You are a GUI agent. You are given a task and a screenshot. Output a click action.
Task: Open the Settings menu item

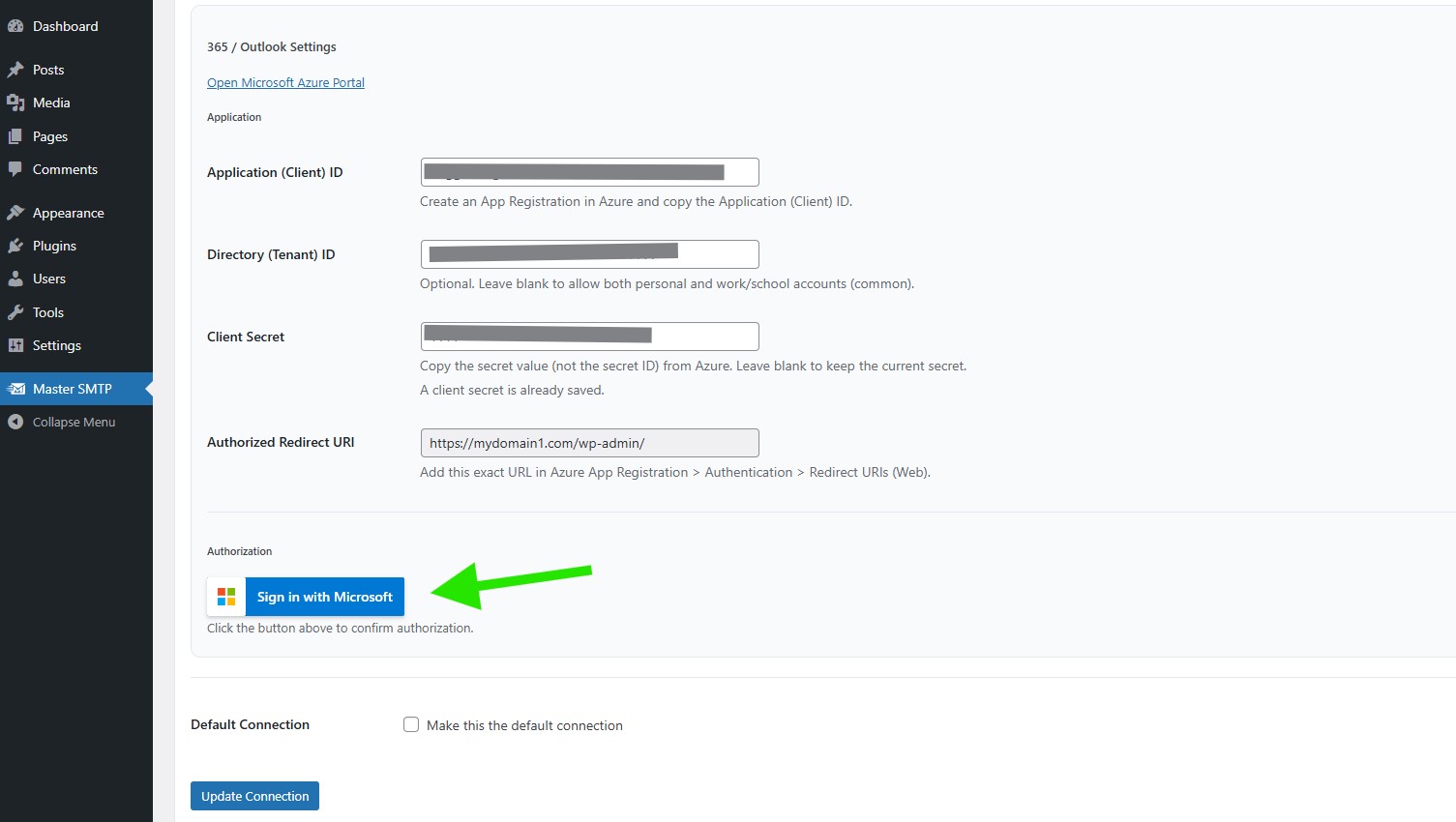[56, 345]
